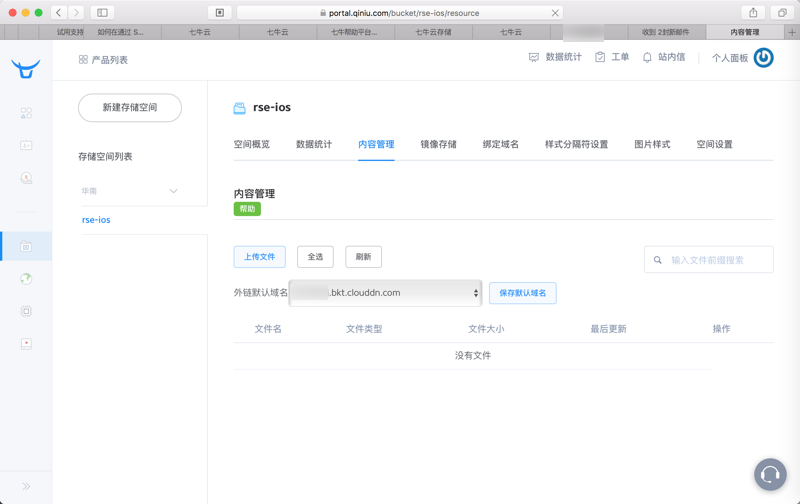Click the 全选 button
This screenshot has height=504, width=800.
tap(315, 257)
